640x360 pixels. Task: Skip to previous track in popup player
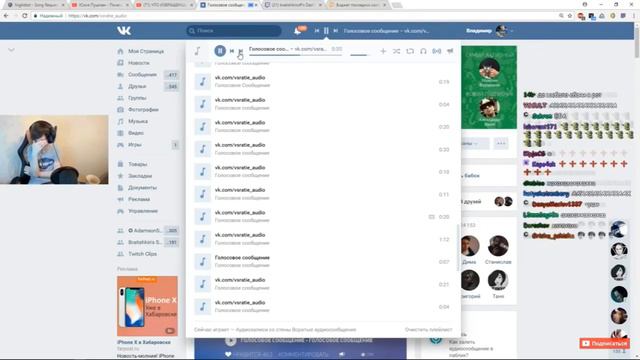231,51
